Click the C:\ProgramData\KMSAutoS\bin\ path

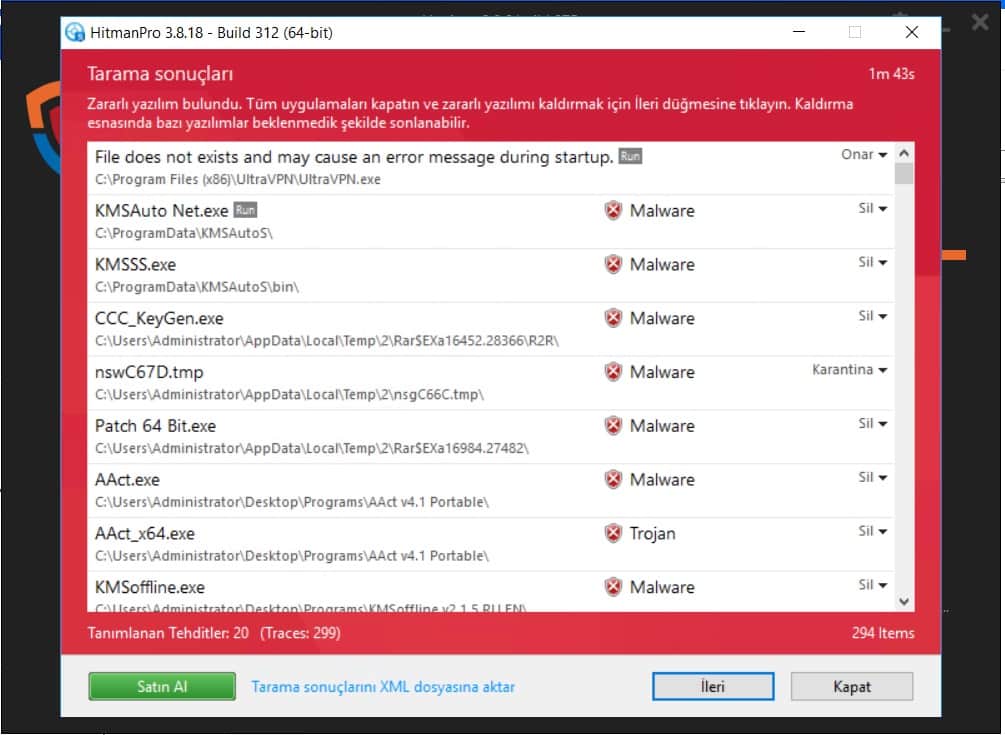[x=197, y=287]
